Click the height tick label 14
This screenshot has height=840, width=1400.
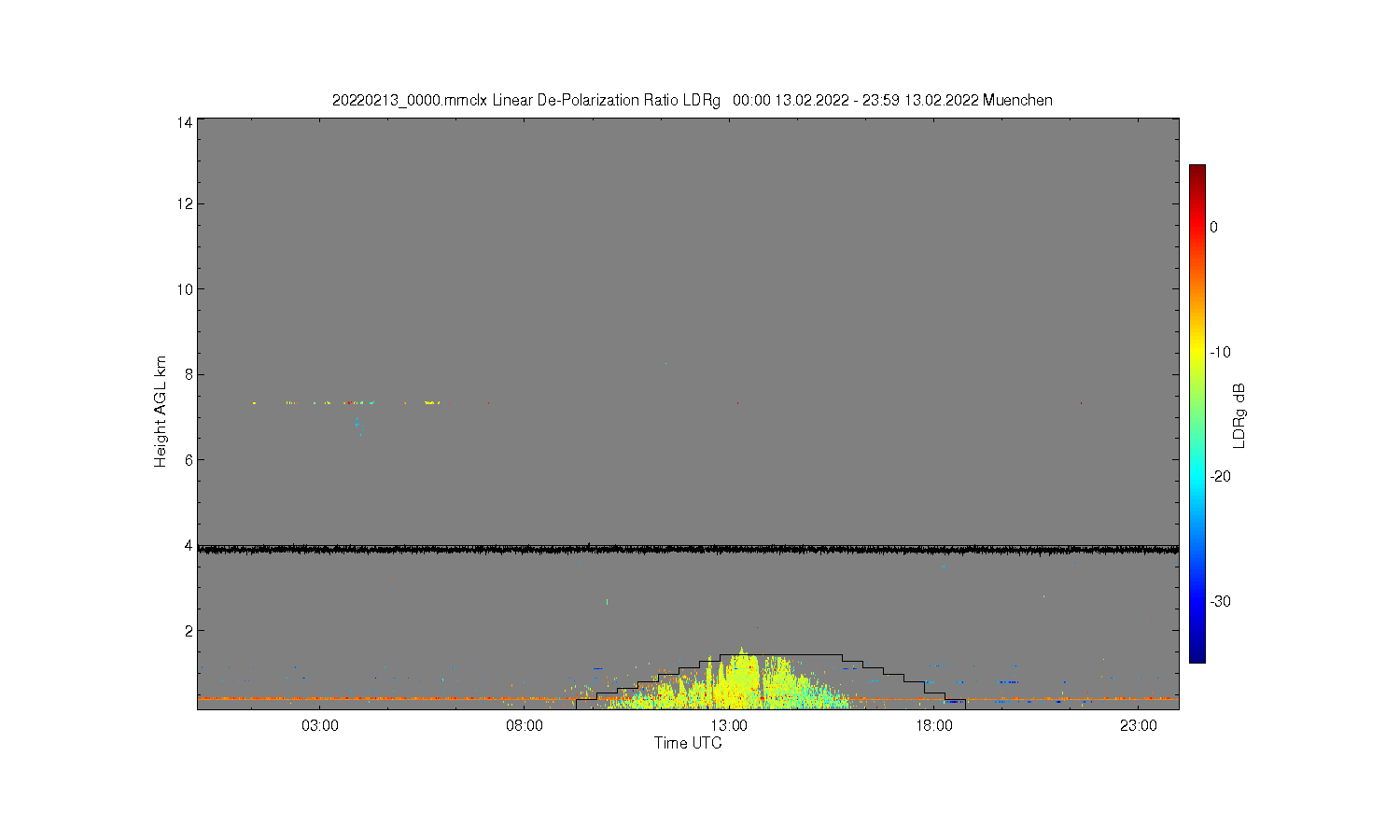pyautogui.click(x=186, y=122)
